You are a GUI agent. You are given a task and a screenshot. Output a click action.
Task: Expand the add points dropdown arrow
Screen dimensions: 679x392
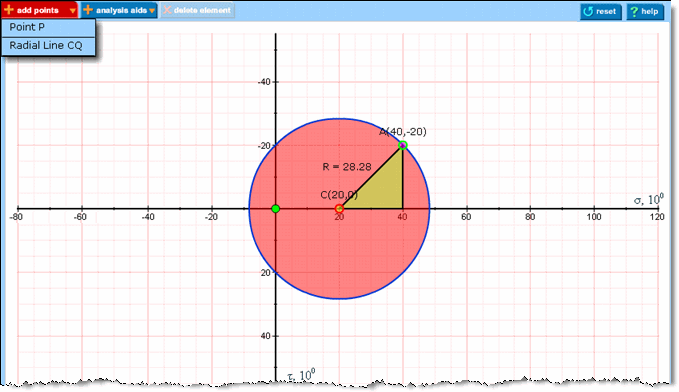(x=73, y=11)
